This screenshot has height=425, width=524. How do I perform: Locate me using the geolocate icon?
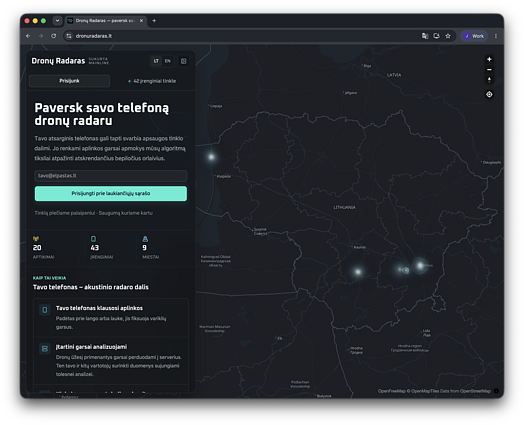(489, 94)
